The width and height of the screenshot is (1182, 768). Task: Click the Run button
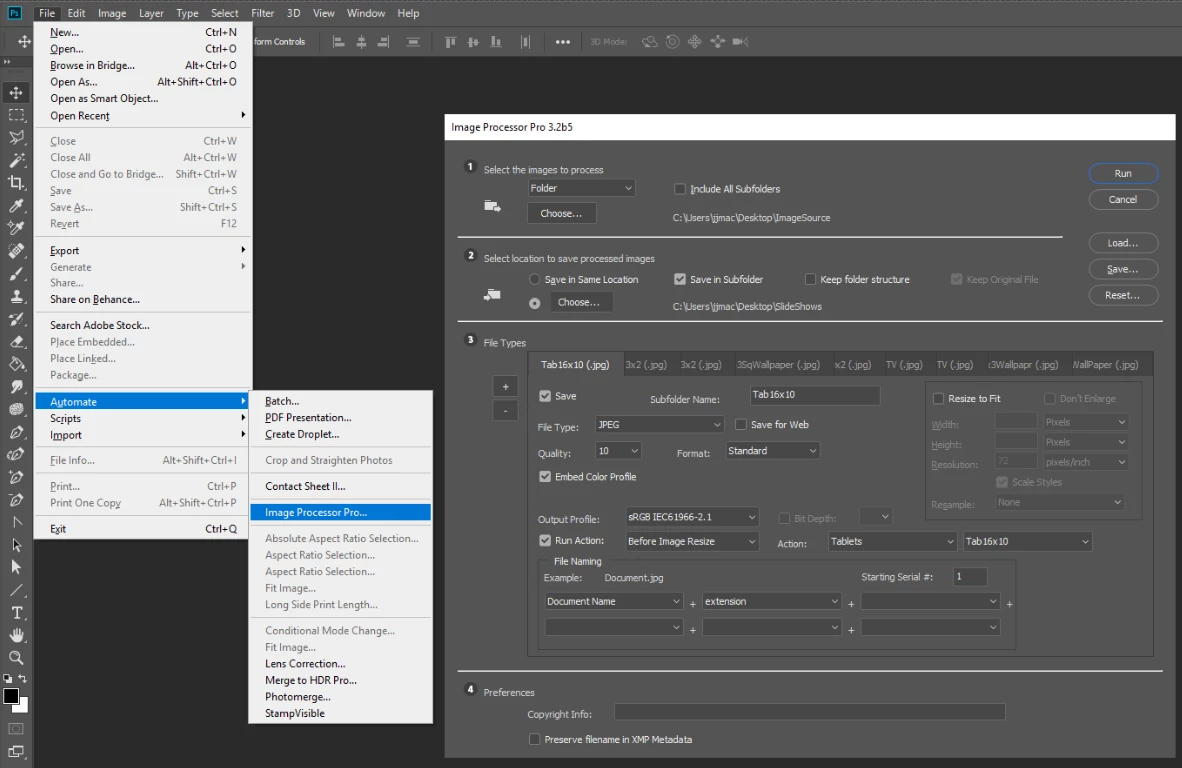[1123, 173]
